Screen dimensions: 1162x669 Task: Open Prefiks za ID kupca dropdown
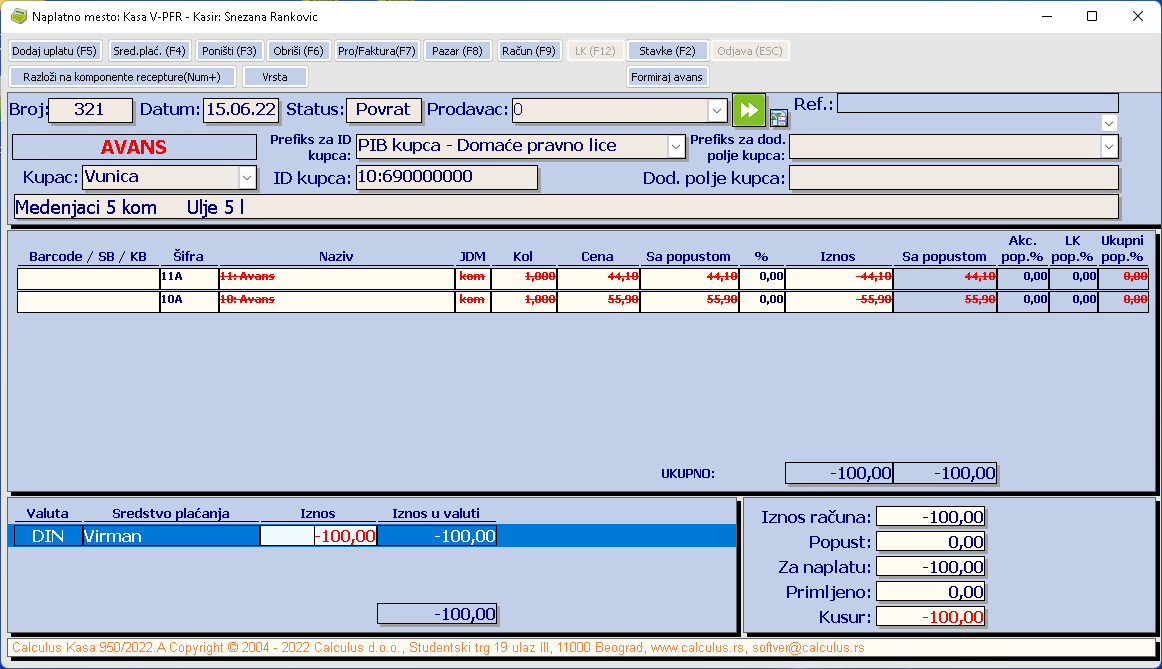[675, 147]
